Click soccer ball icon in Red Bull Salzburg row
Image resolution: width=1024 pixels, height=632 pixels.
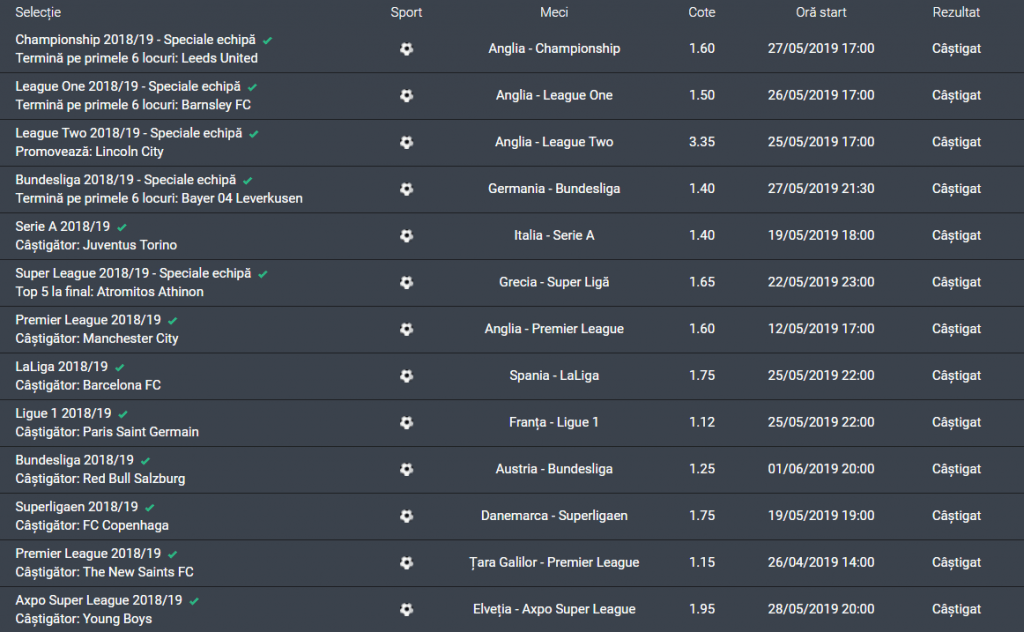(x=406, y=469)
